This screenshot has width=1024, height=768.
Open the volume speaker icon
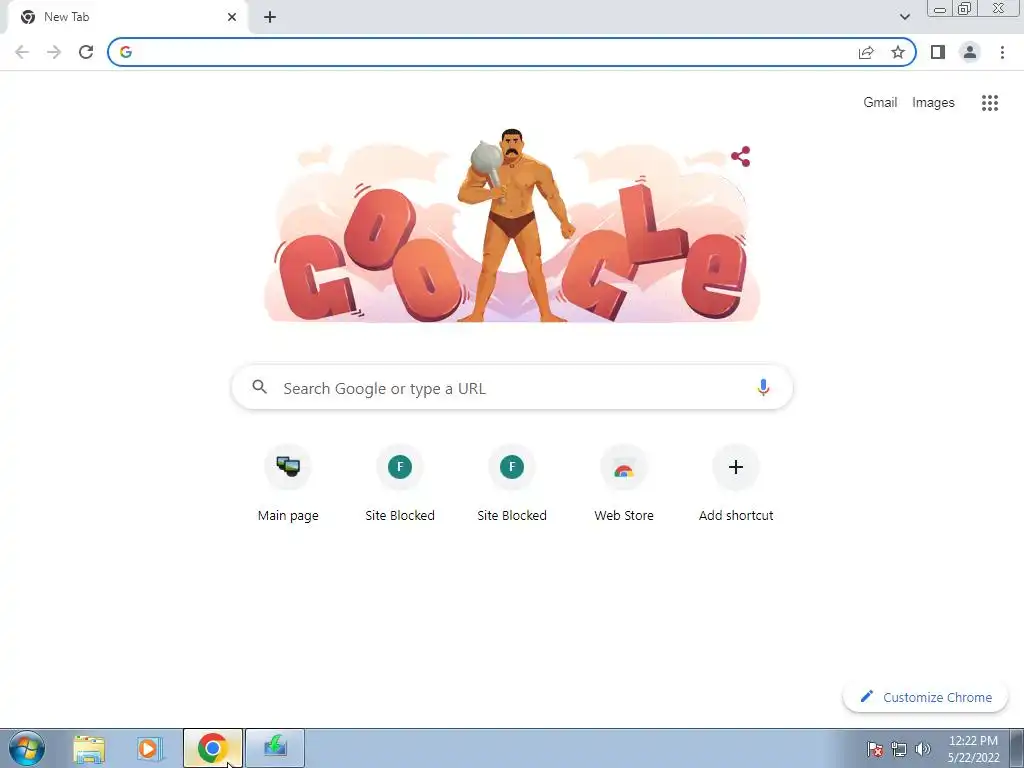[923, 749]
